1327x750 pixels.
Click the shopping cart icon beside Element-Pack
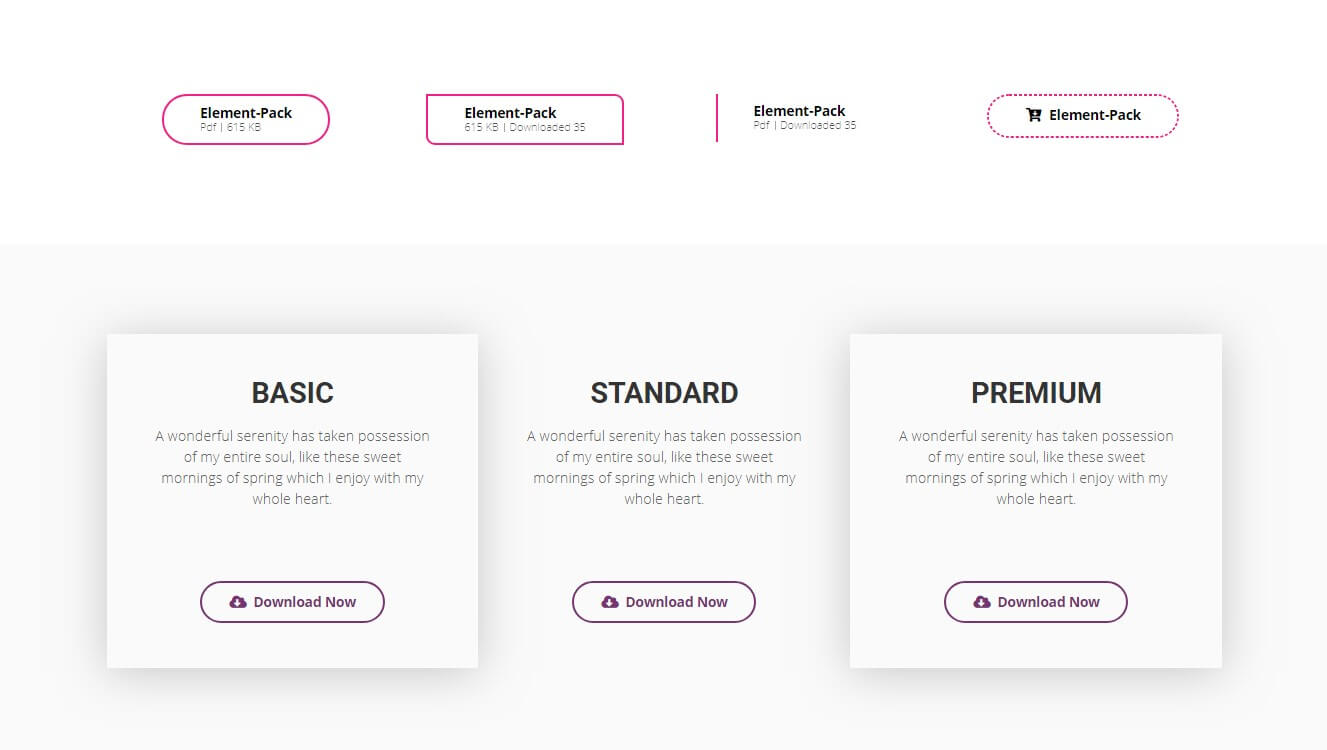coord(1034,115)
